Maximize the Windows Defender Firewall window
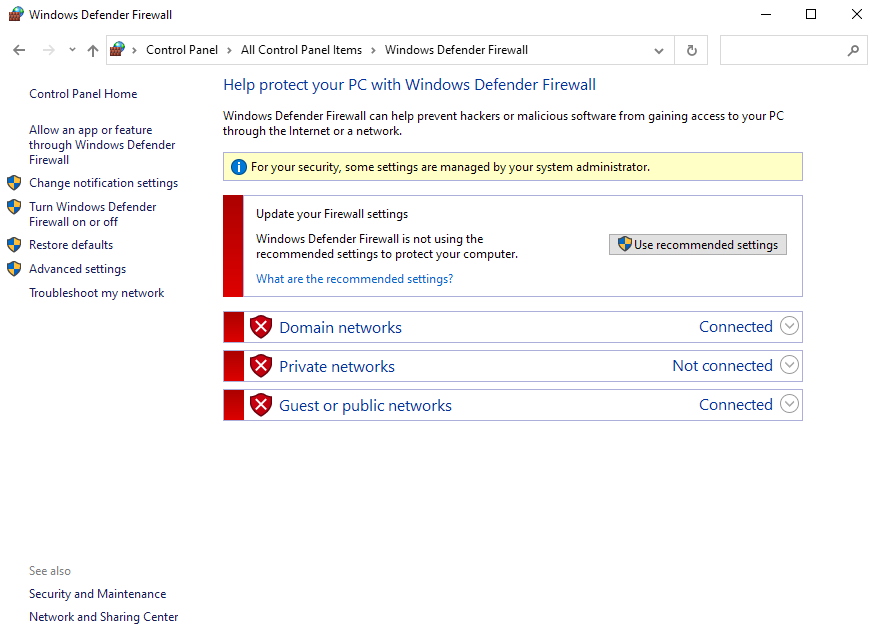 click(811, 14)
